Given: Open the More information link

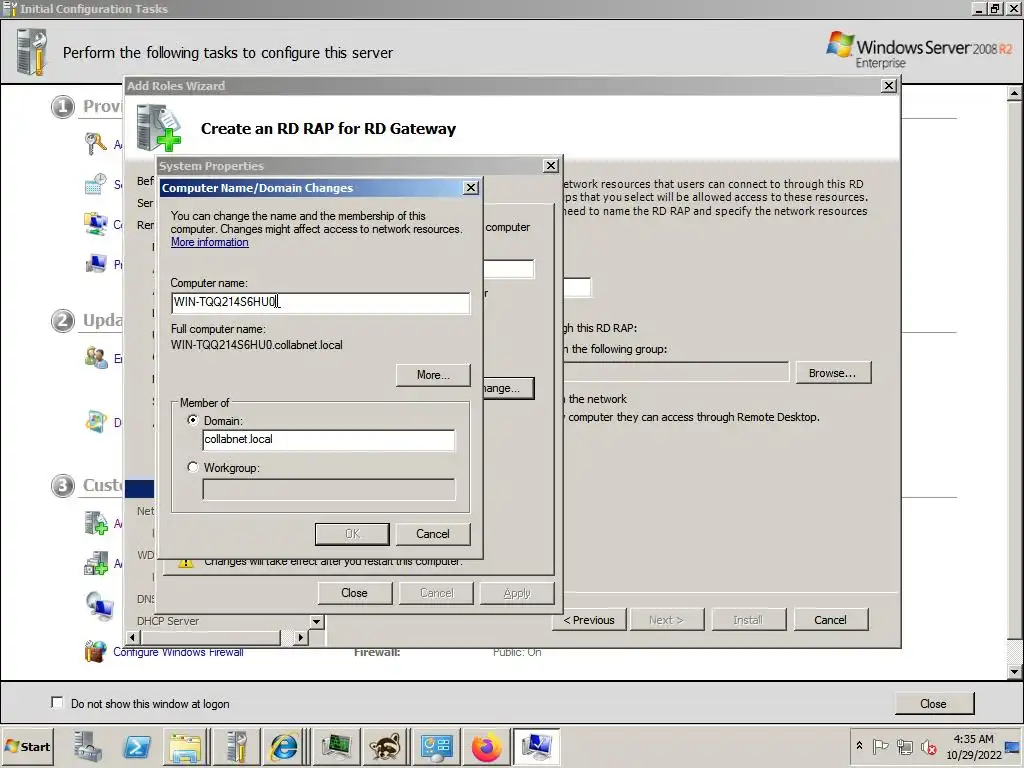Looking at the screenshot, I should click(x=210, y=242).
